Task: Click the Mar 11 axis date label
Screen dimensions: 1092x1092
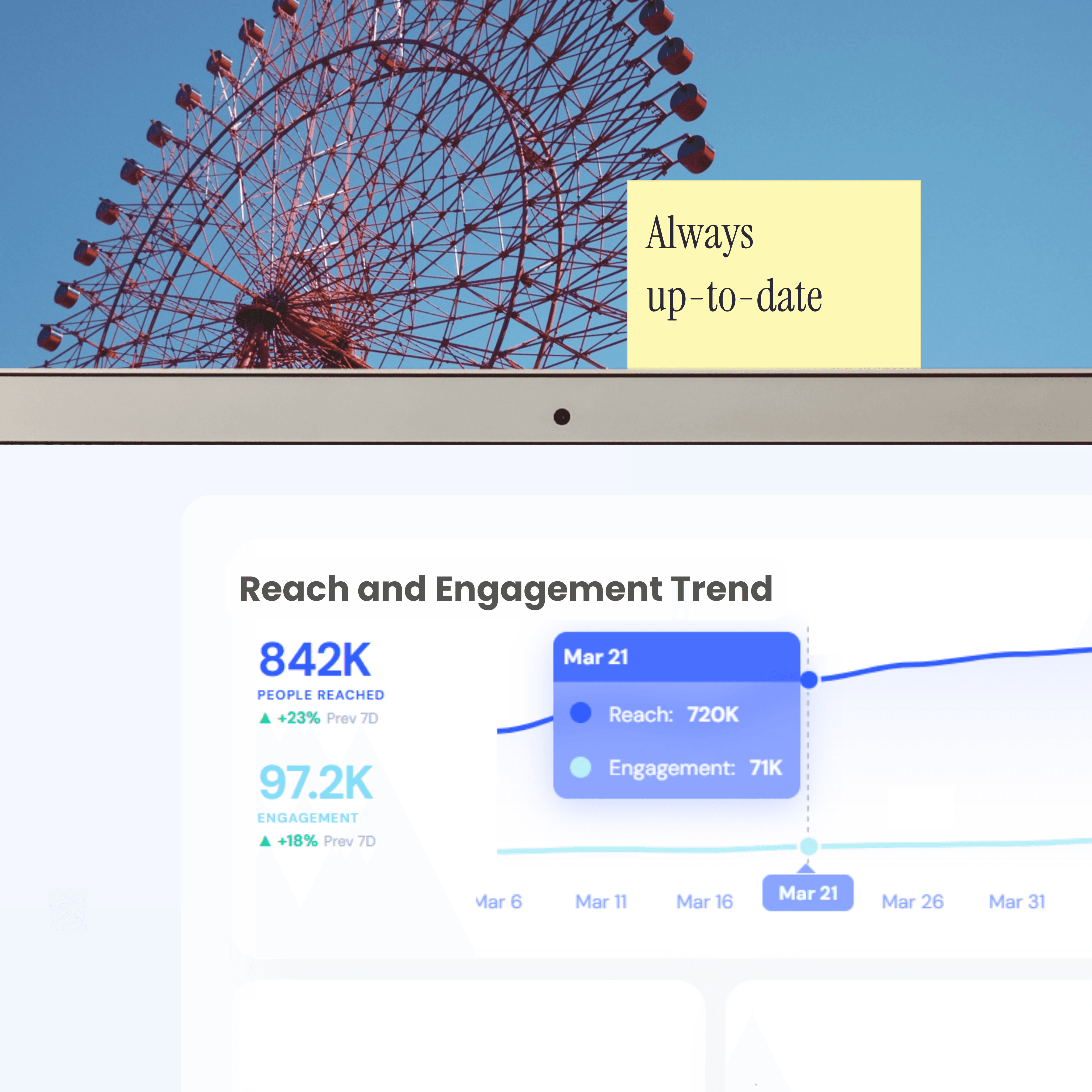Action: [x=601, y=902]
